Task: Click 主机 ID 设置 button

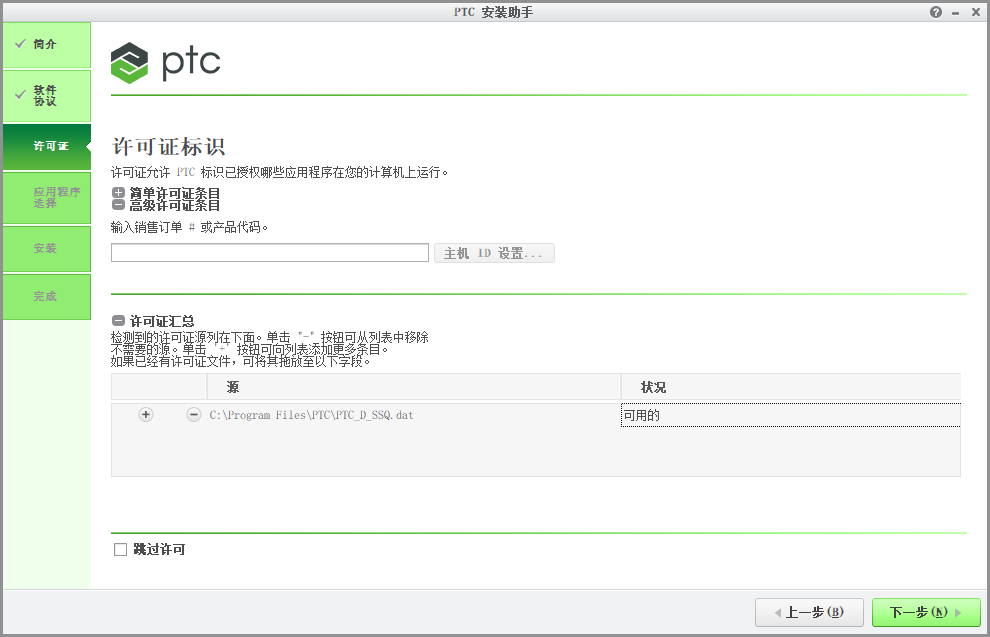Action: coord(494,253)
